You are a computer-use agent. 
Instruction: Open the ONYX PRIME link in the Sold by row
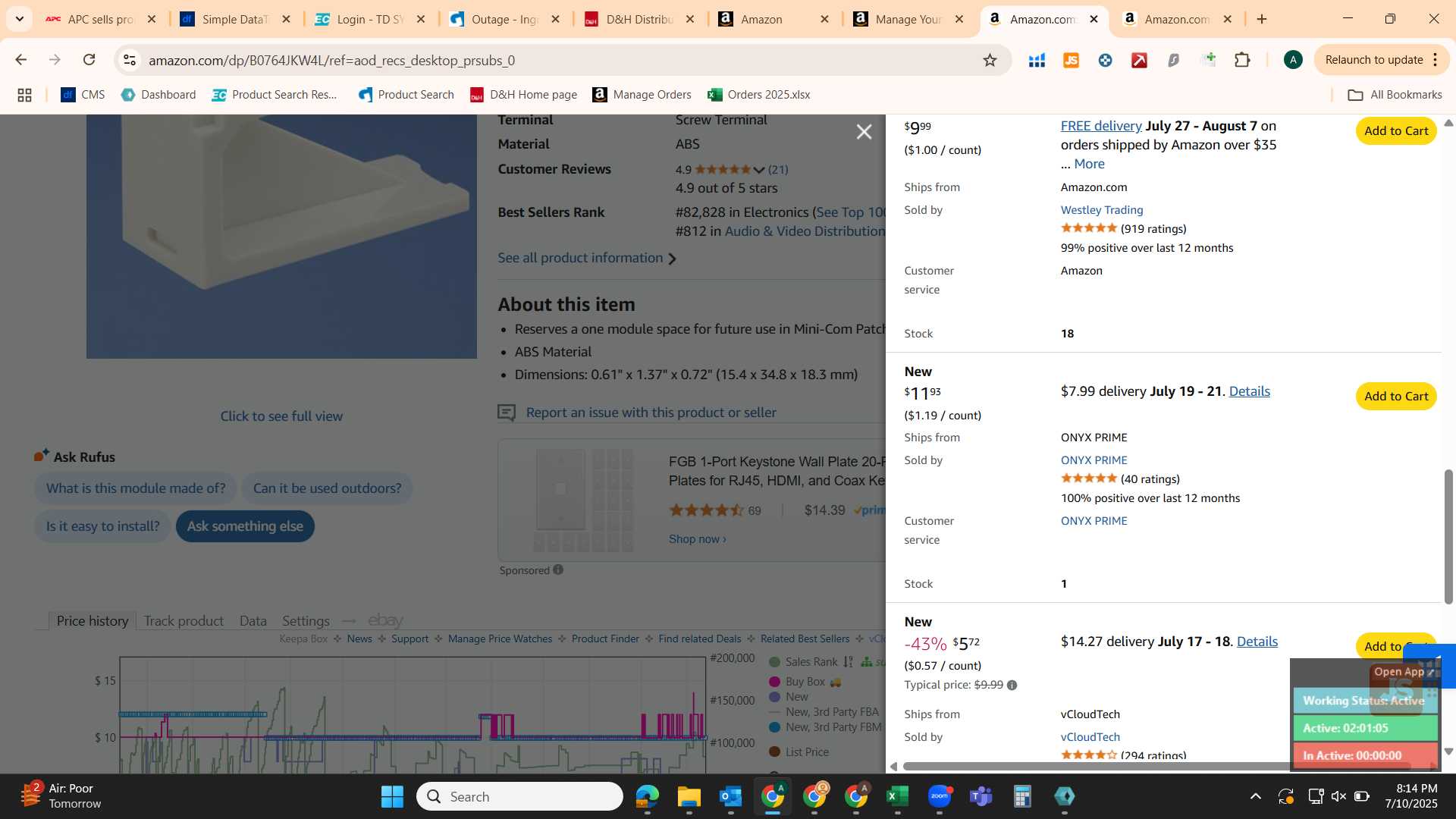(x=1094, y=460)
